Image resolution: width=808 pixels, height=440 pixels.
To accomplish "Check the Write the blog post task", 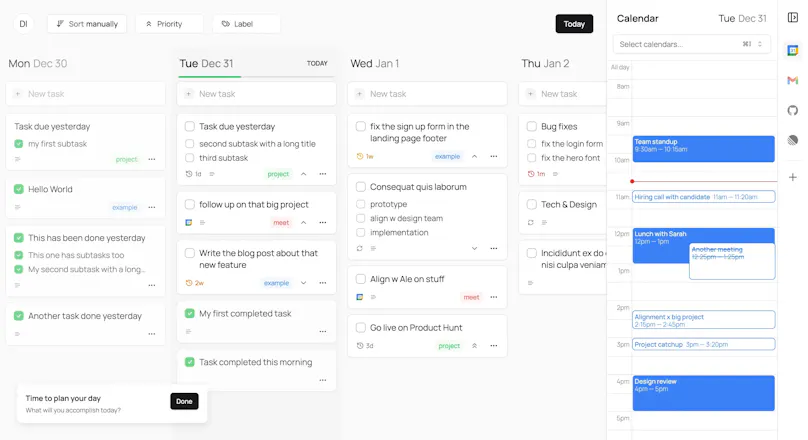I will click(190, 253).
